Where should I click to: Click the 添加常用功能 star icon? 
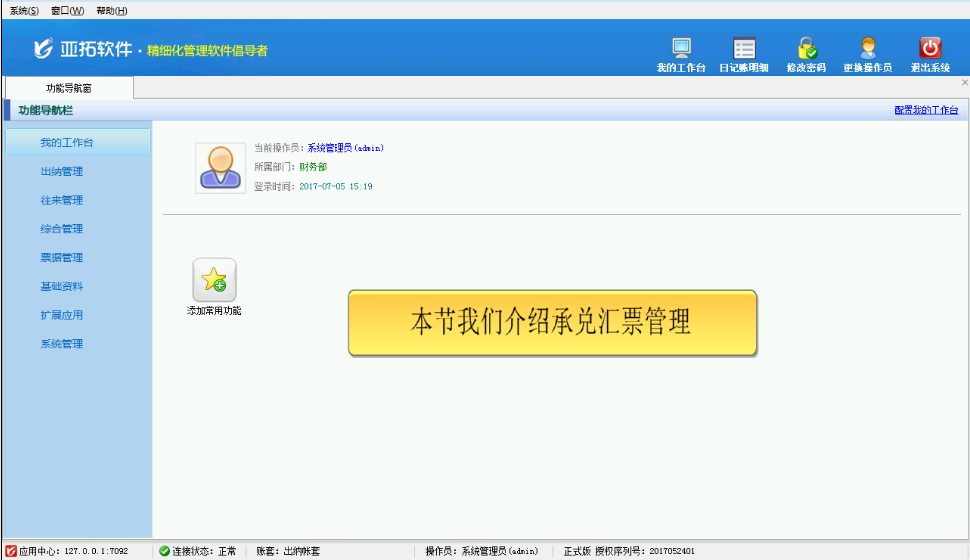214,280
